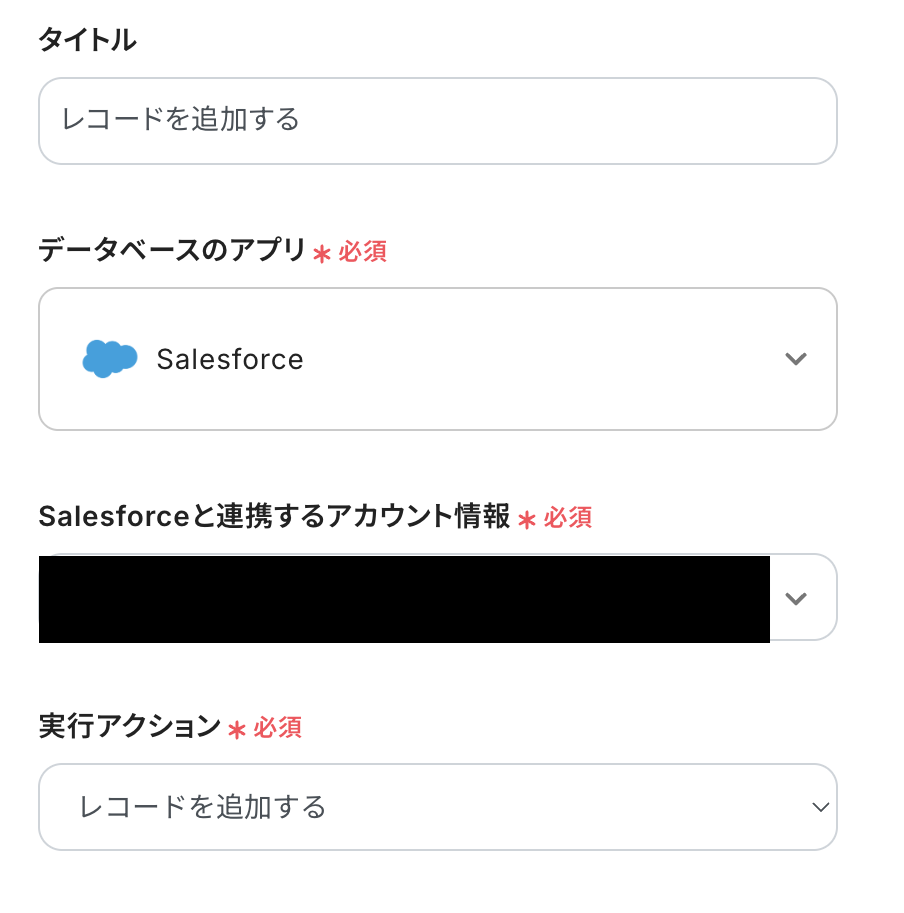This screenshot has height=913, width=904.
Task: Click the red asterisk beside 実行アクション
Action: point(237,729)
